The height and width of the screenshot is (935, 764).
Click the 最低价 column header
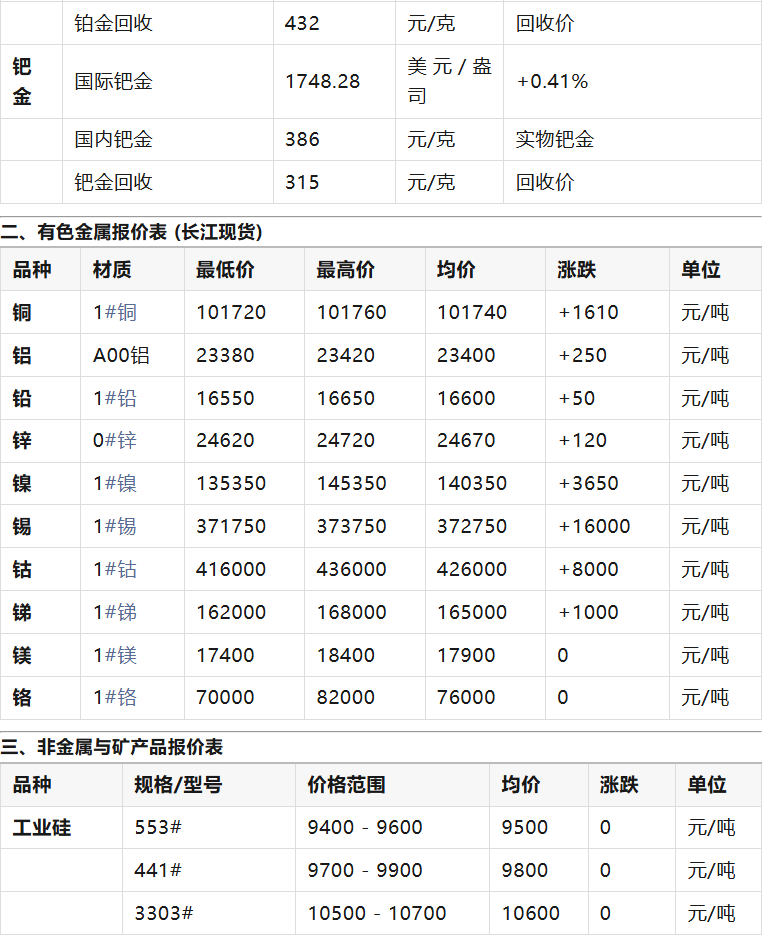coord(225,270)
